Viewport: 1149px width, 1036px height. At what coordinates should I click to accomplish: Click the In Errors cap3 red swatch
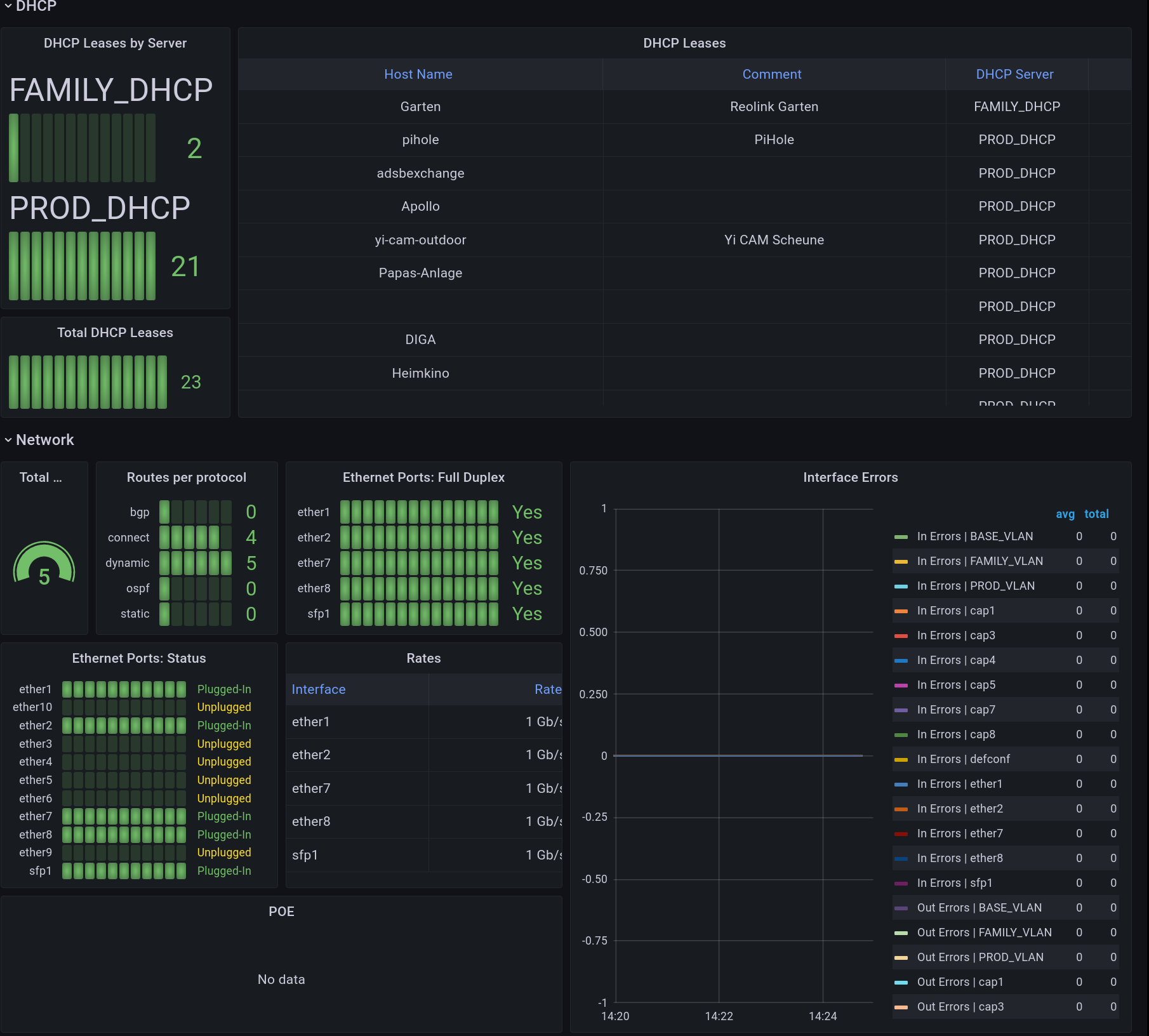pos(901,636)
